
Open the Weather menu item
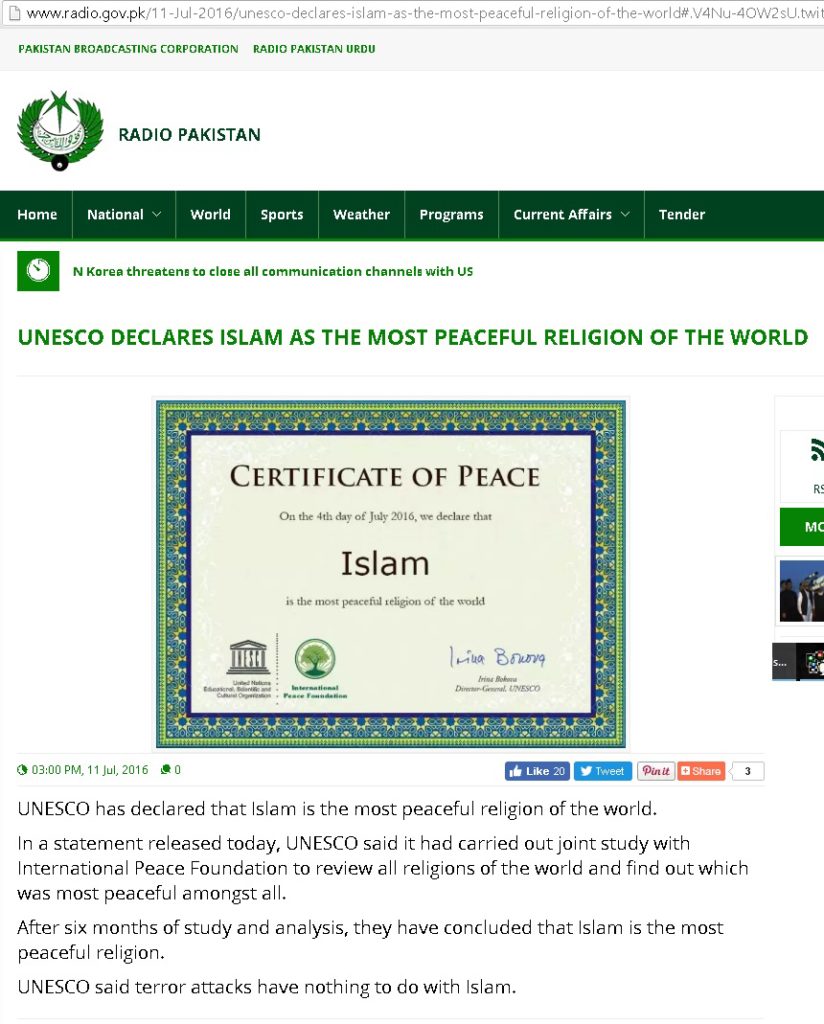tap(361, 214)
